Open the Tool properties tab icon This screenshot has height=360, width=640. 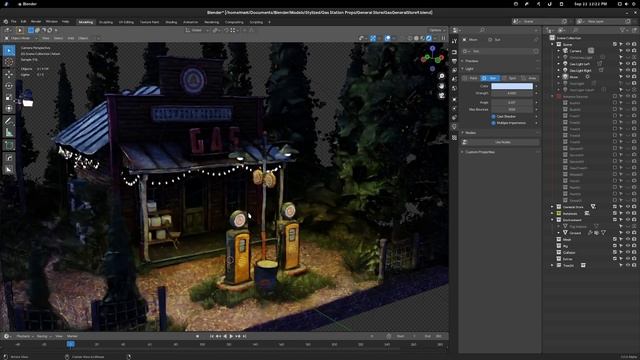pyautogui.click(x=454, y=41)
